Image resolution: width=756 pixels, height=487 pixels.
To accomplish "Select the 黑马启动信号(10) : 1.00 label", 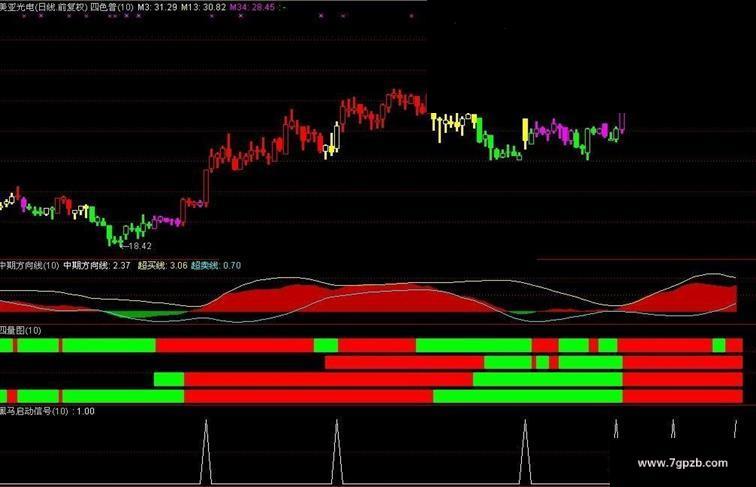I will coord(47,411).
